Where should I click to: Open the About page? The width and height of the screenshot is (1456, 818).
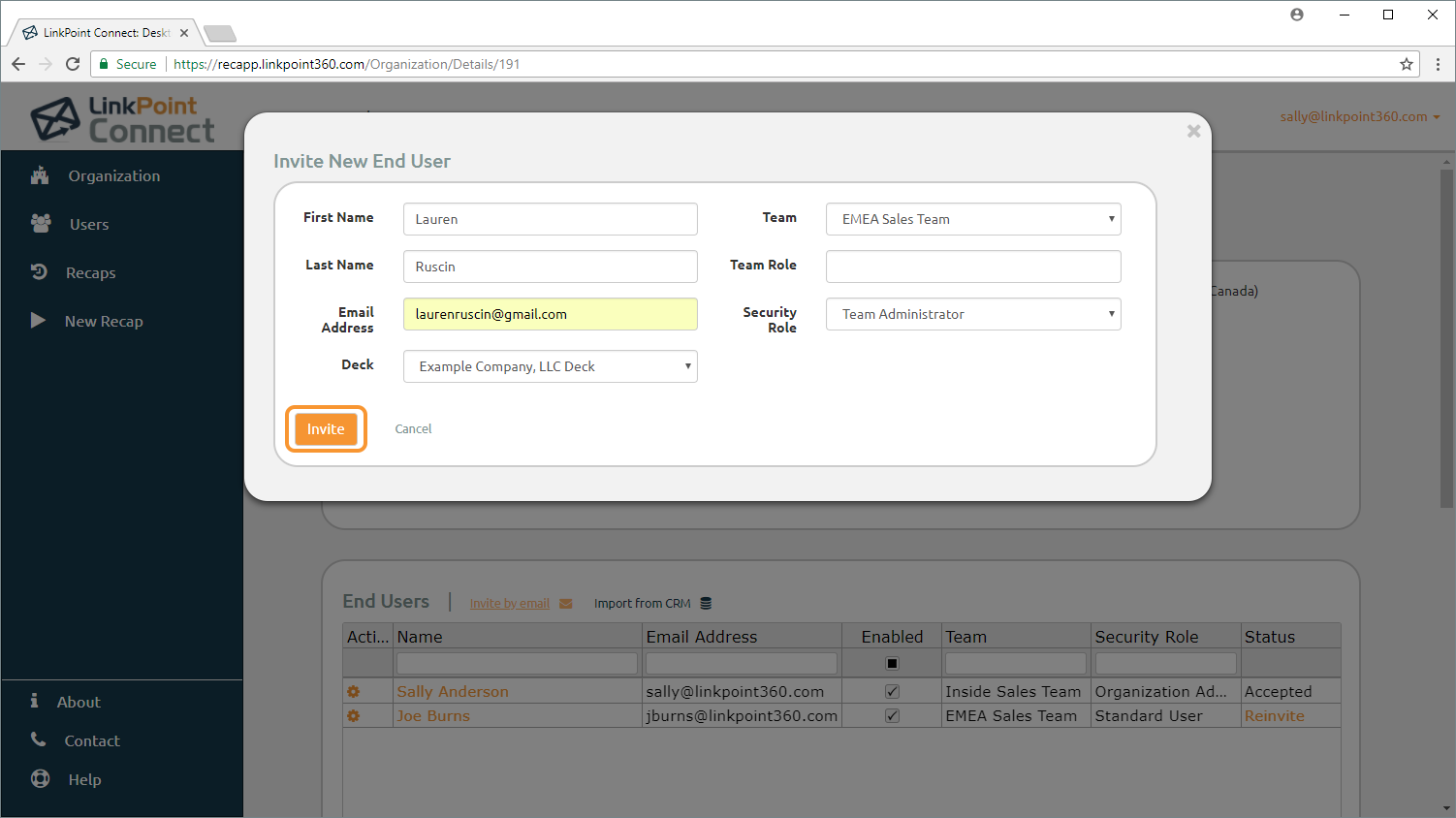(x=79, y=703)
